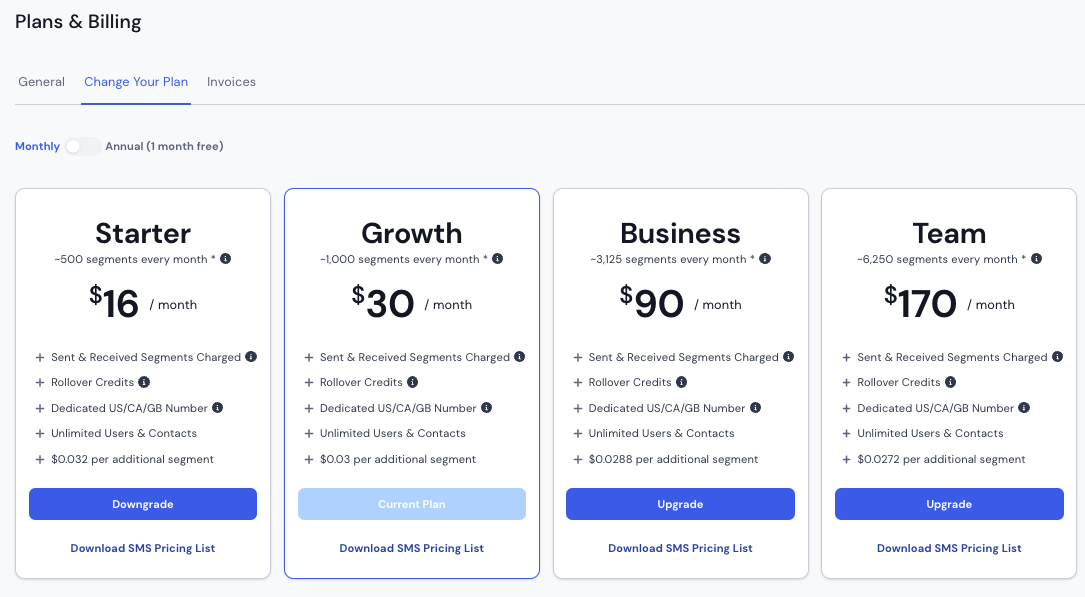
Task: Toggle Monthly to Annual billing switch
Action: pyautogui.click(x=82, y=147)
